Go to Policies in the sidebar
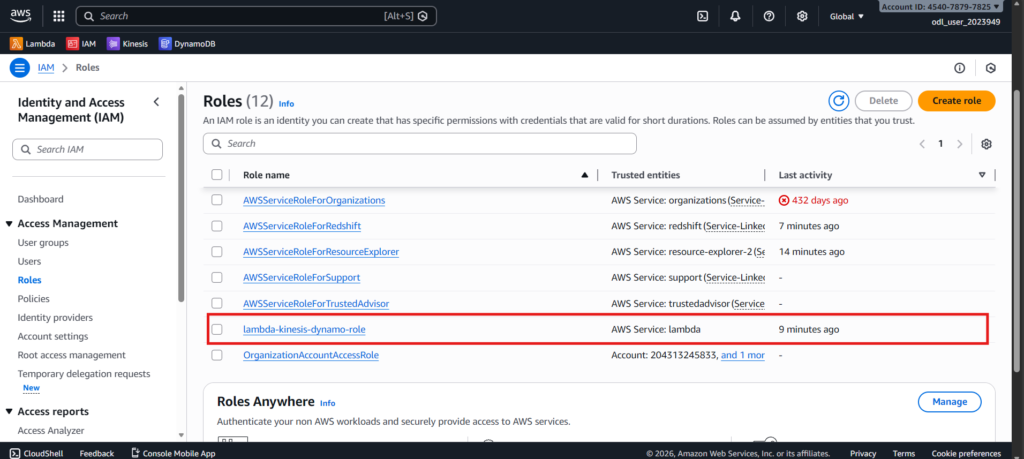Screen dimensions: 1024x459 (x=33, y=299)
